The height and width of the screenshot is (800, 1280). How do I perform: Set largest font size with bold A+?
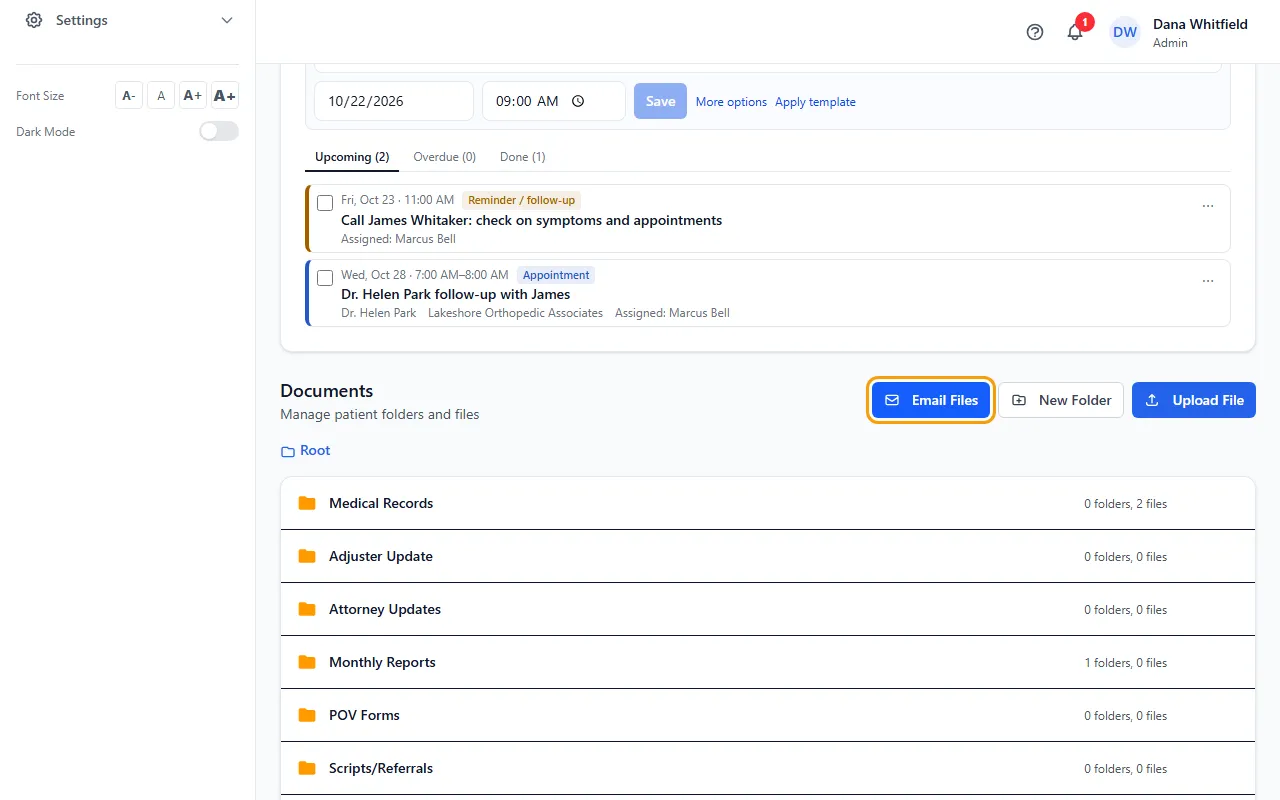coord(225,95)
